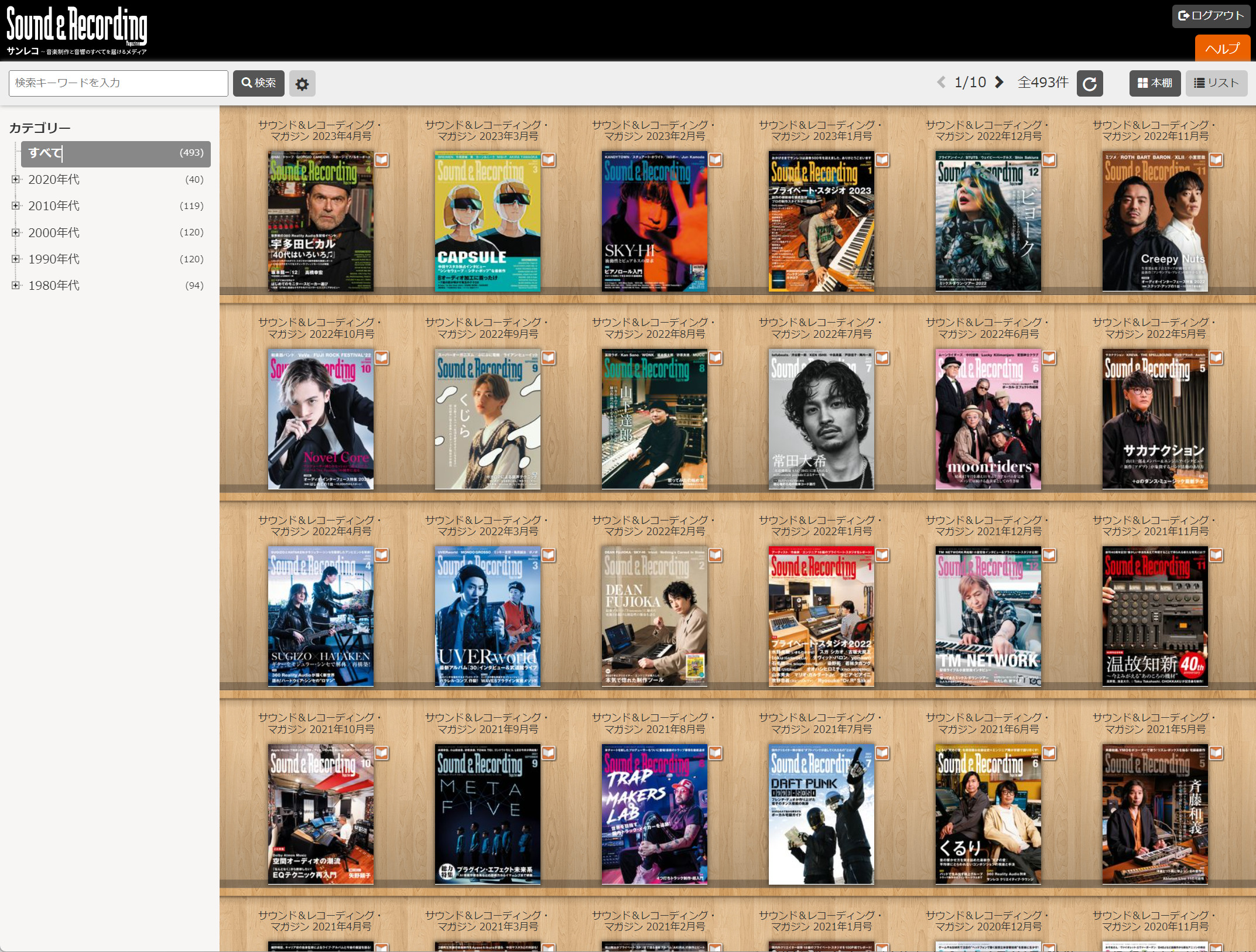Click the ログアウト logout button
This screenshot has width=1256, height=952.
point(1211,16)
